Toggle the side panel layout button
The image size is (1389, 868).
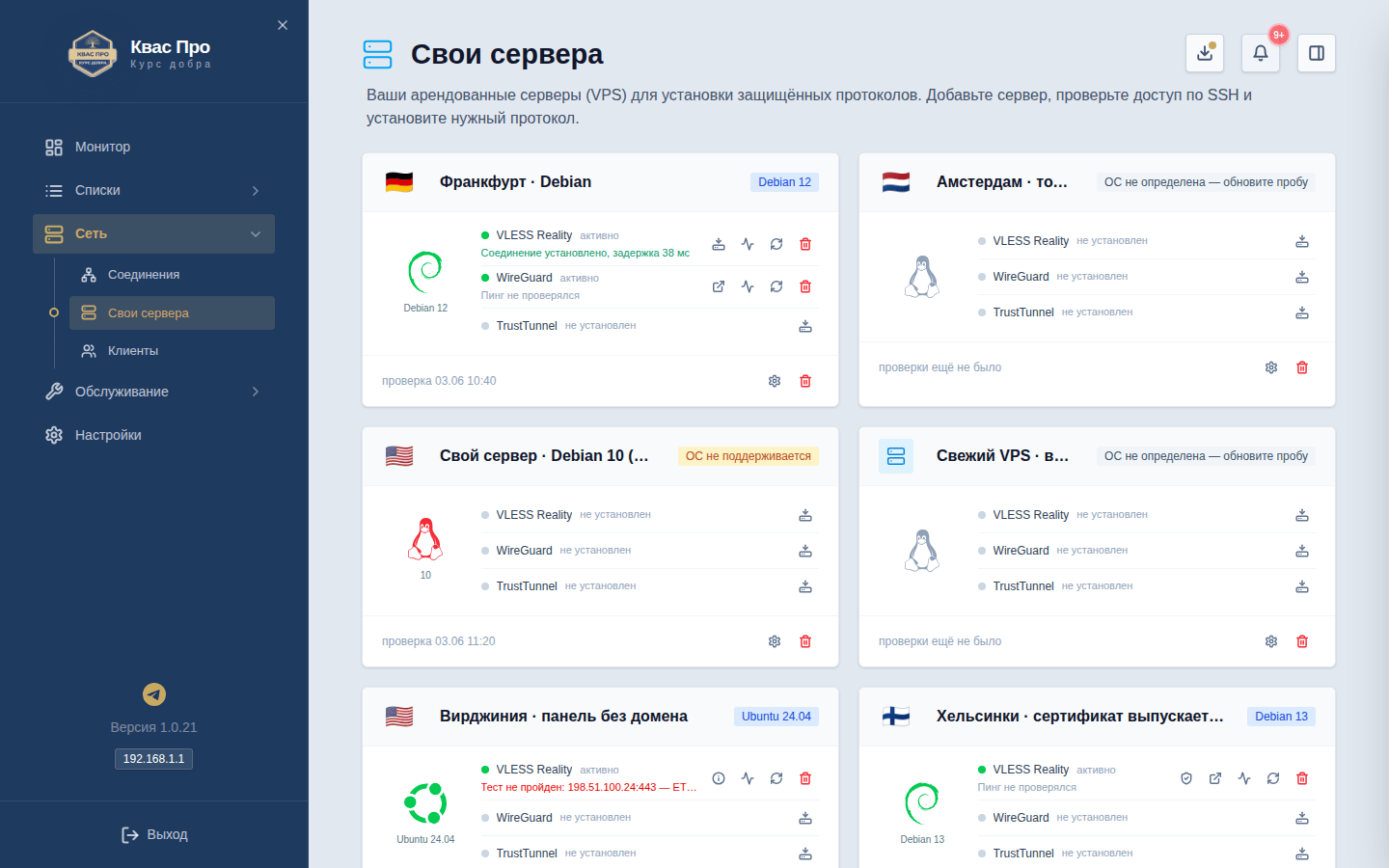tap(1317, 53)
